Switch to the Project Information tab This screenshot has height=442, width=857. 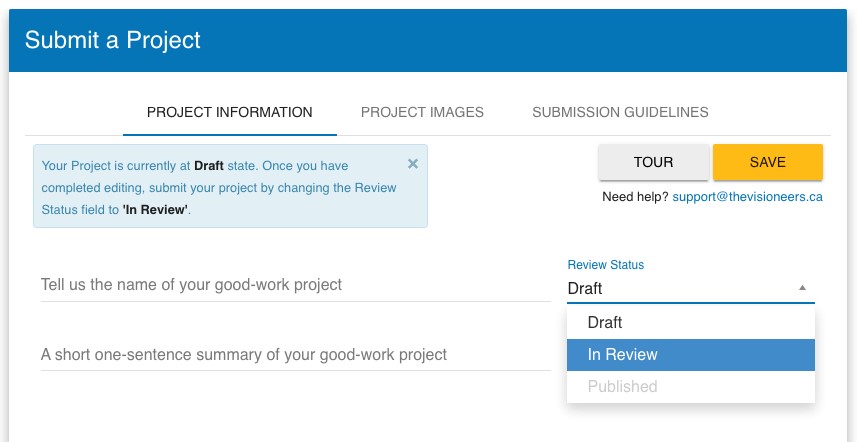(229, 112)
